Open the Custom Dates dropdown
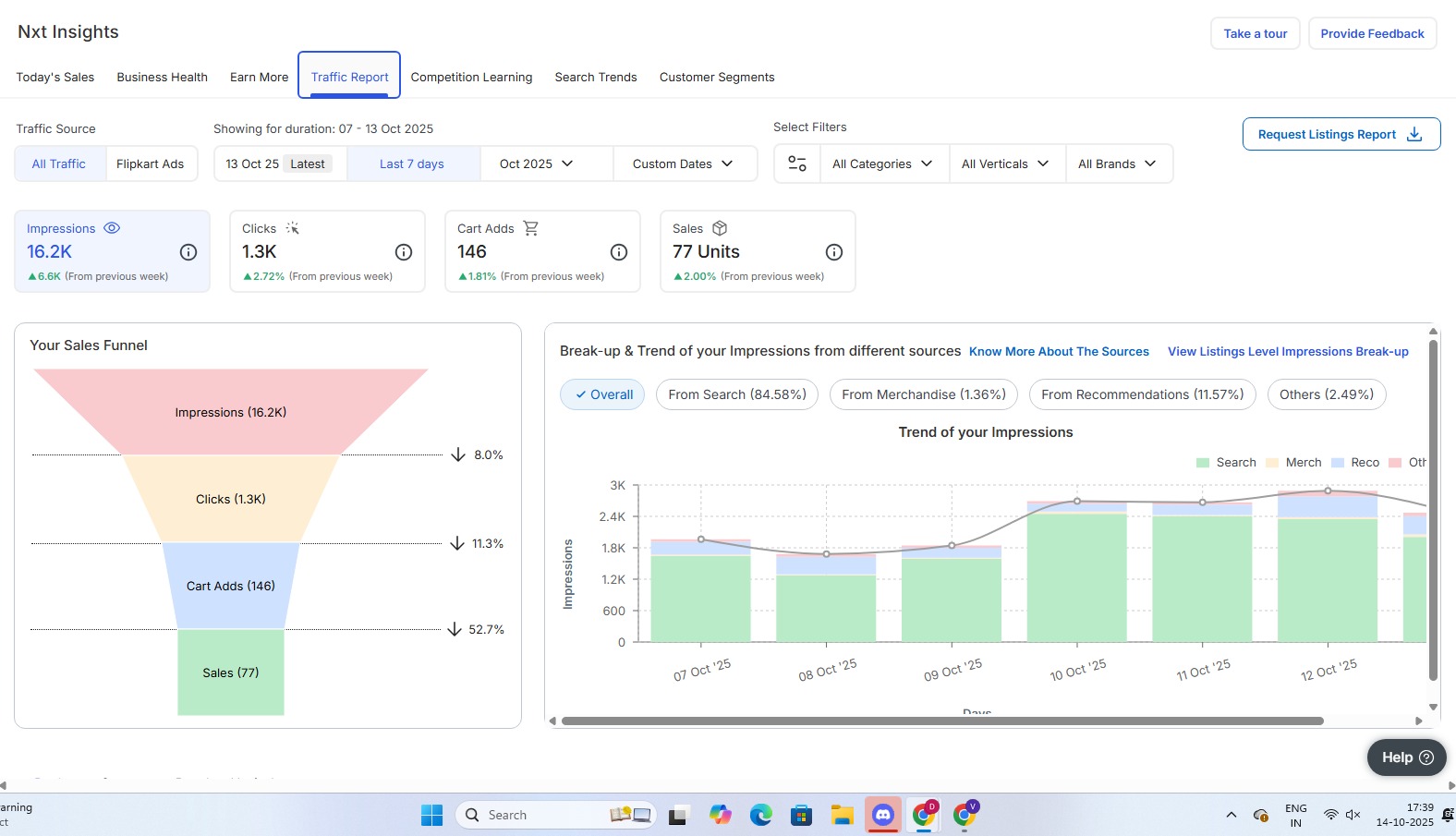The image size is (1456, 836). point(683,164)
